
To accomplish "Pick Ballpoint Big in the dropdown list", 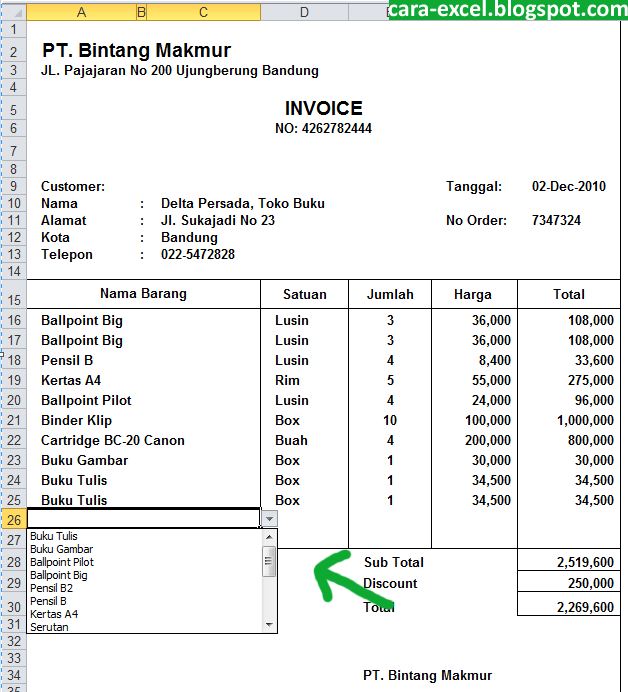I will point(59,575).
